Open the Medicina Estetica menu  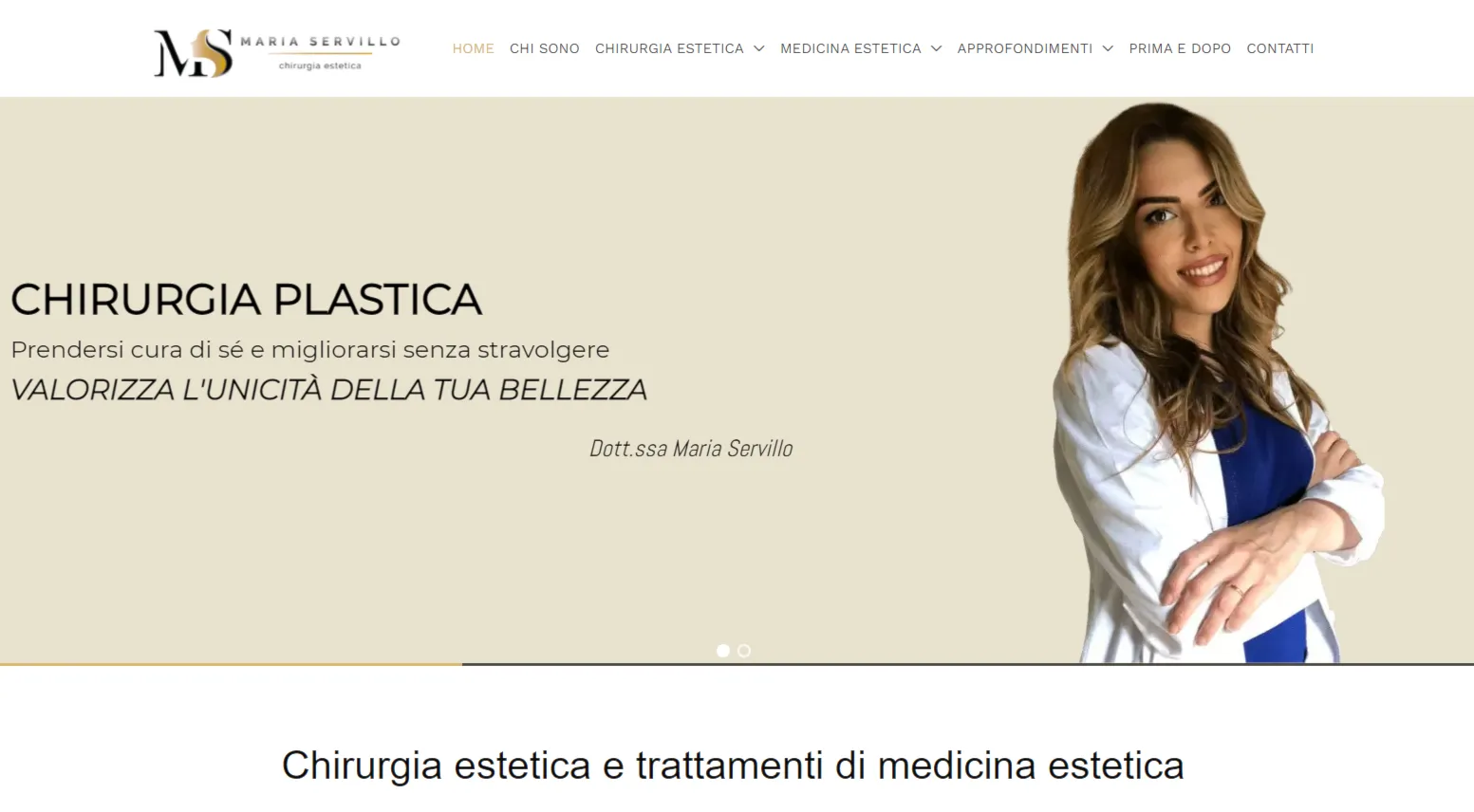[850, 48]
